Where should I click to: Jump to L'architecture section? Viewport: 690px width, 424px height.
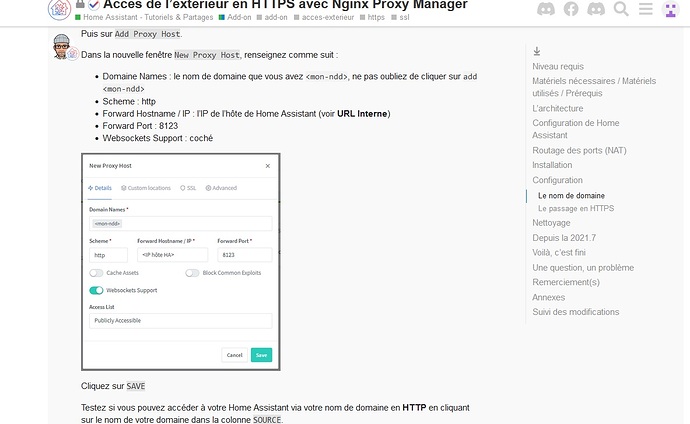[x=558, y=108]
